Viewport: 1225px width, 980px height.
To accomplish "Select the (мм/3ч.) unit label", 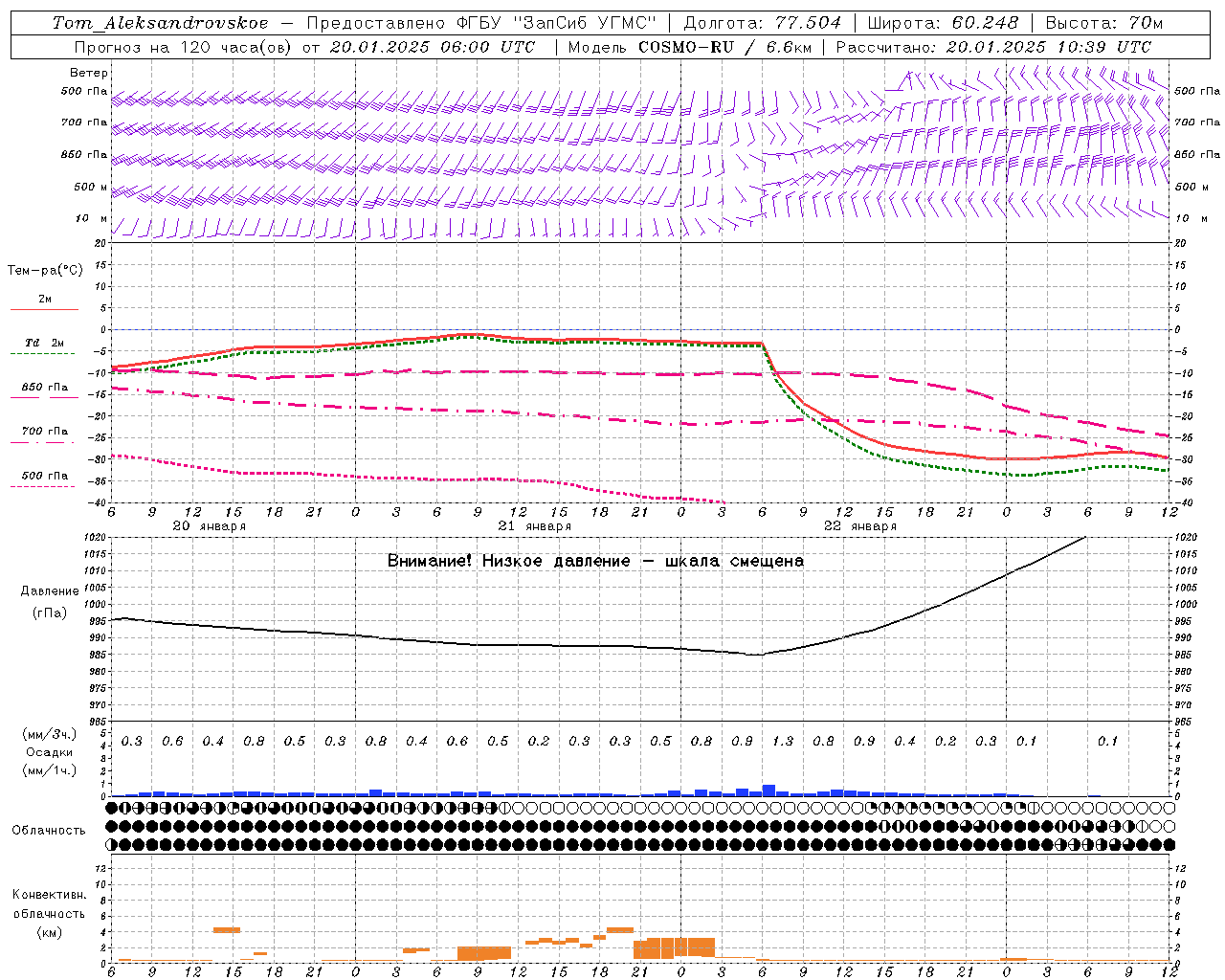I will pos(48,734).
